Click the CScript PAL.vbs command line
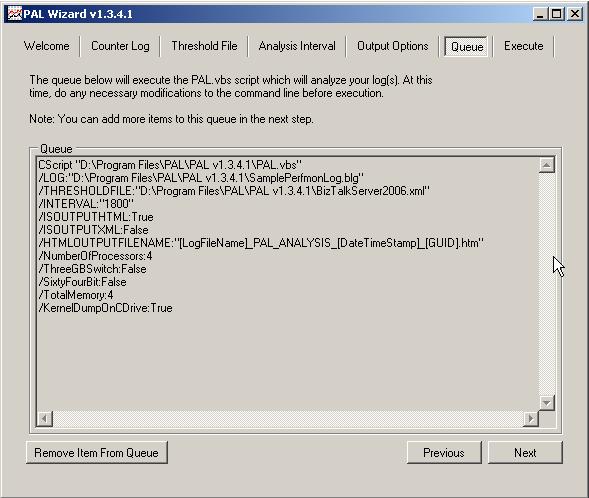Viewport: 589px width, 498px height. [170, 165]
